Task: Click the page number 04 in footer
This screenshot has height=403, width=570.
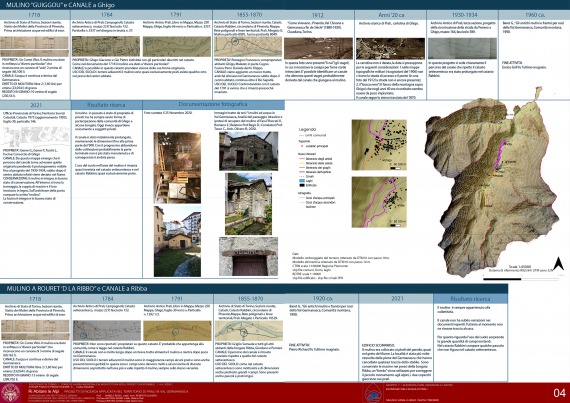Action: [x=559, y=393]
